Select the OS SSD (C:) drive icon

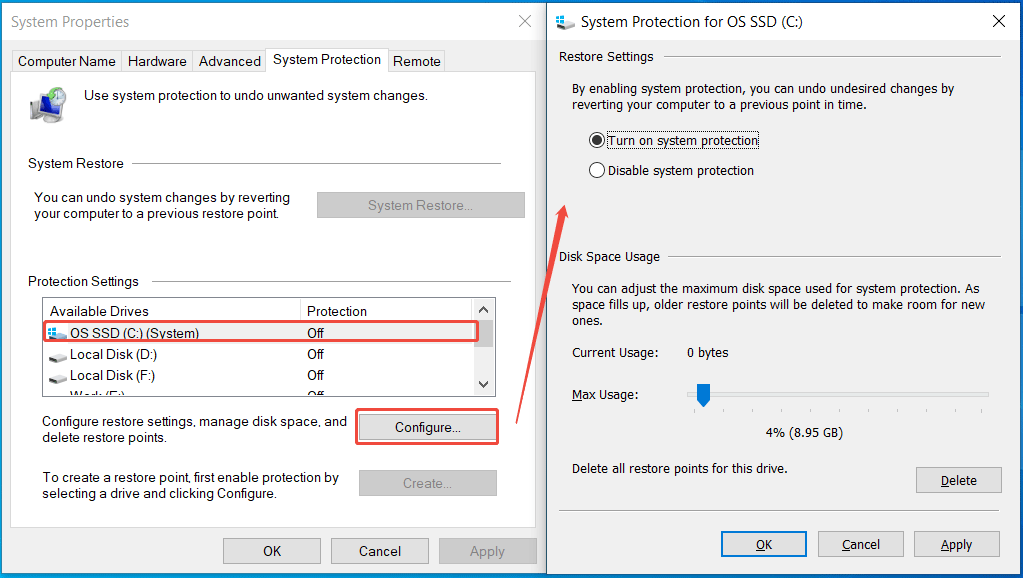tap(55, 333)
